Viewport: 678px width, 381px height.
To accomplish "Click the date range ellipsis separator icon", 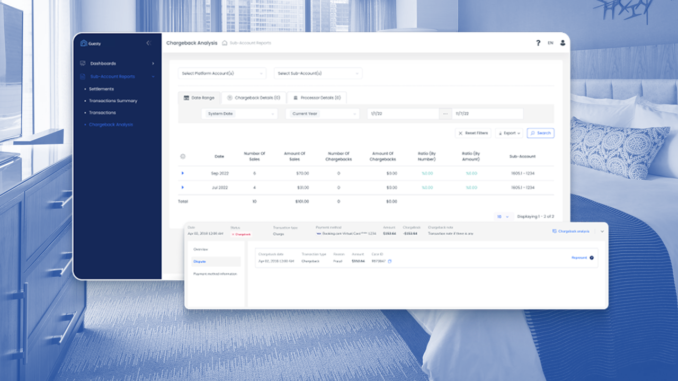I will 445,114.
